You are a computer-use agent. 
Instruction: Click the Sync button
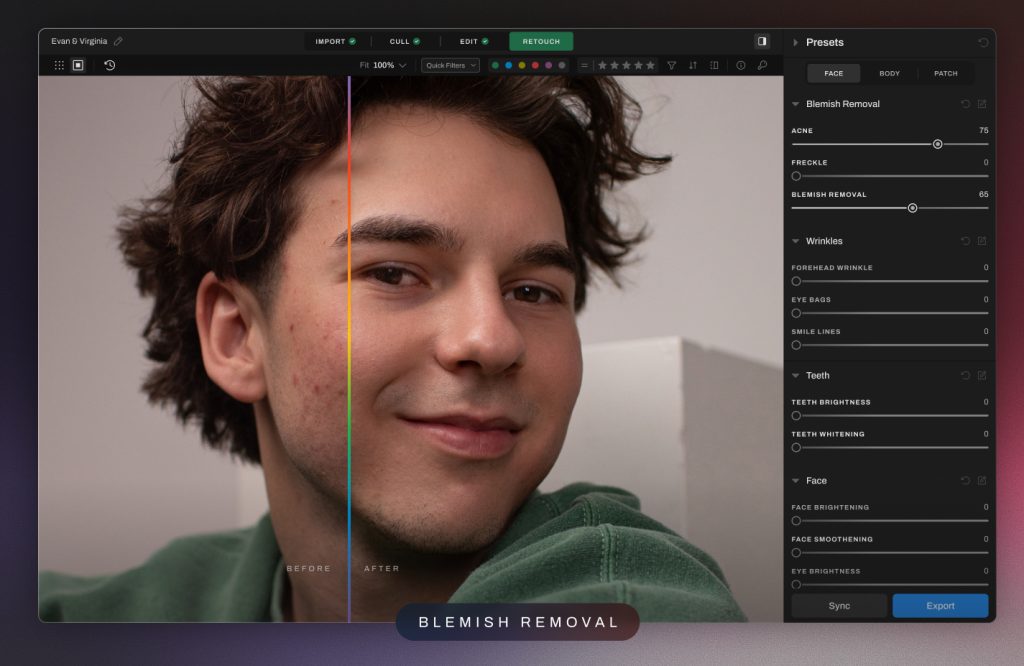point(839,606)
